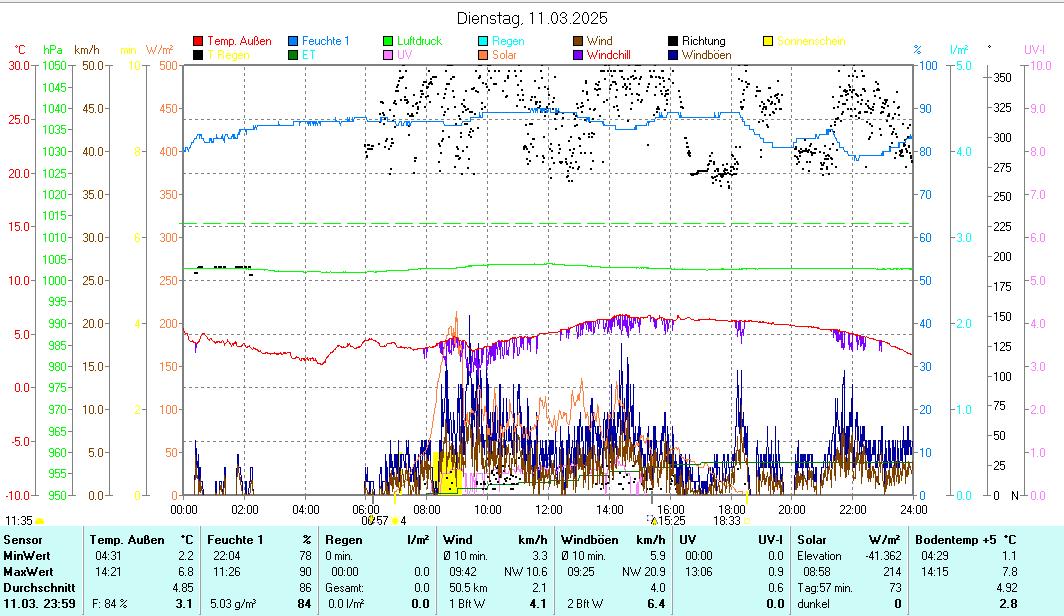Image resolution: width=1064 pixels, height=616 pixels.
Task: Click the 11:35 marker at bottom left
Action: tap(19, 520)
